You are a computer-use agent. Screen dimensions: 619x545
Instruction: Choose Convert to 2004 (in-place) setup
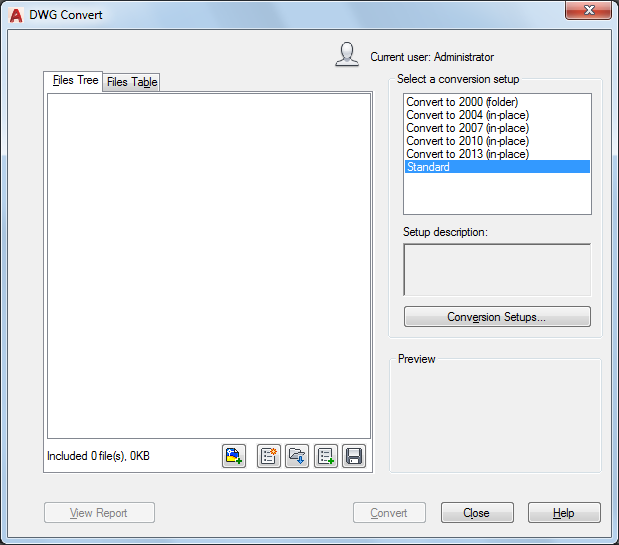(467, 115)
